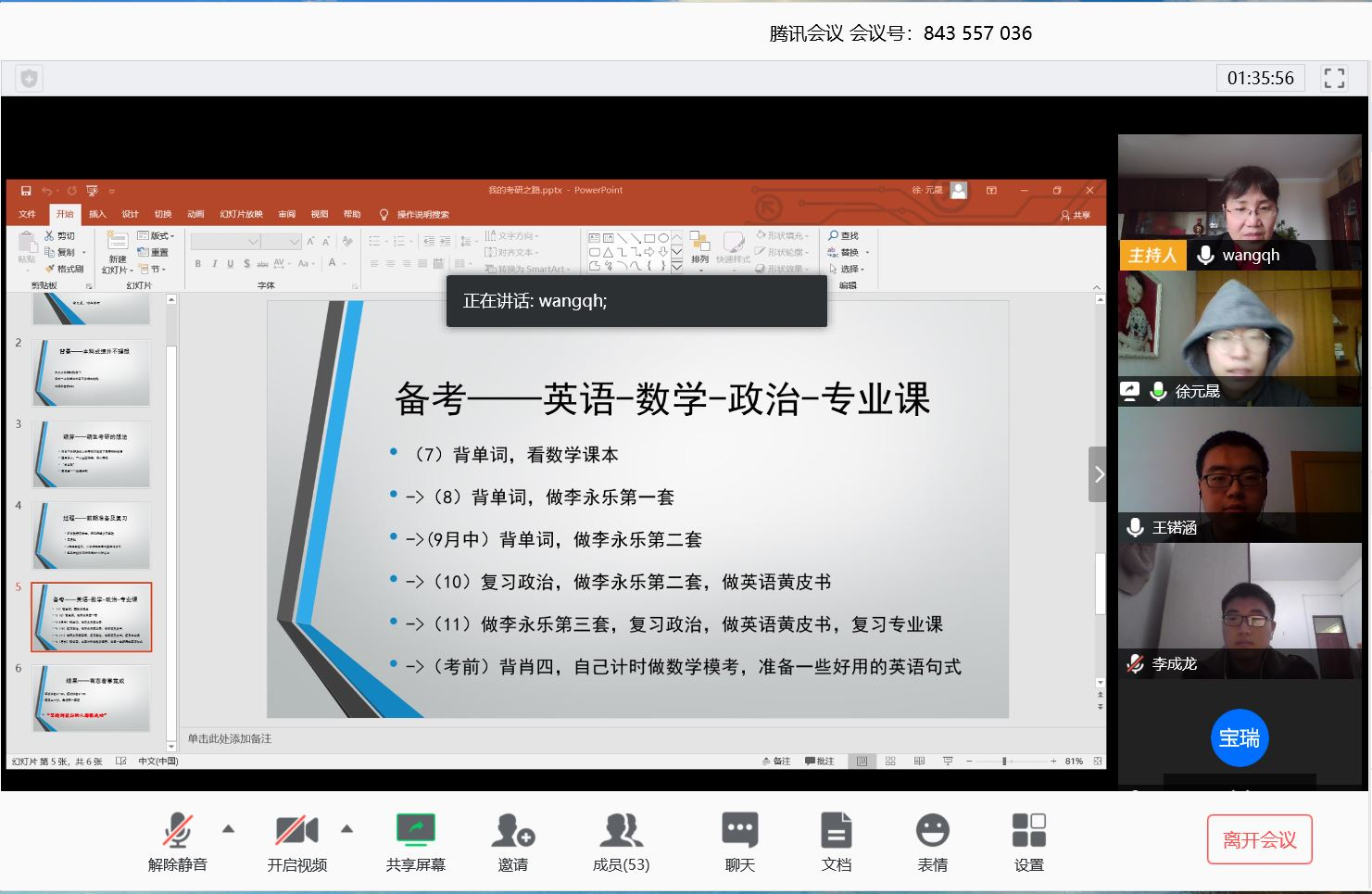Open quick access toolbar customize dropdown
The image size is (1372, 894).
[111, 192]
